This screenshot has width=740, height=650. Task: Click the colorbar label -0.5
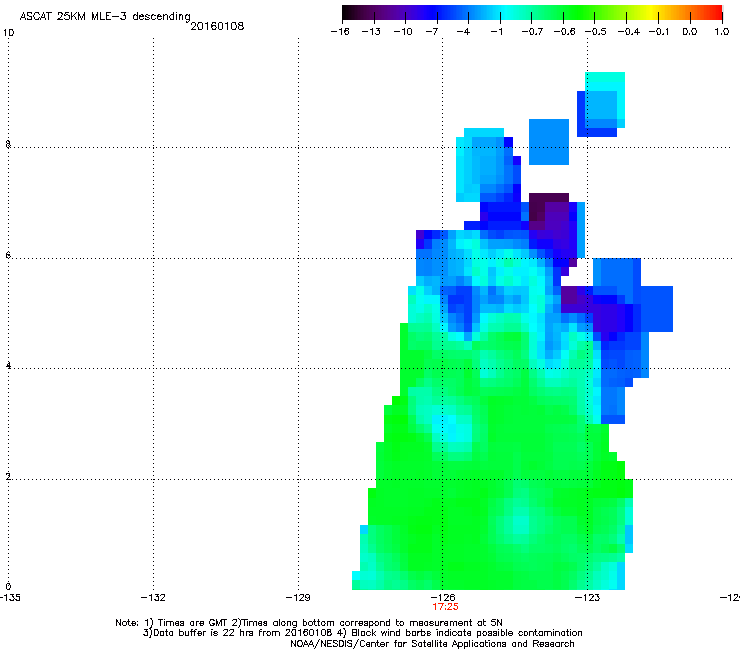(596, 32)
